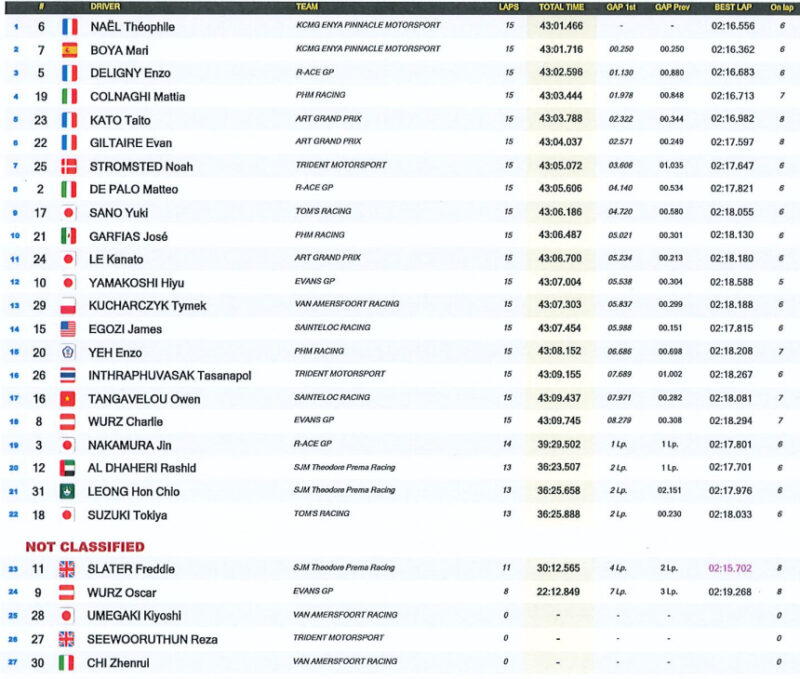The width and height of the screenshot is (800, 679).
Task: Click KCMG ENYA PINNACLE MOTORSPORT team in first row
Action: click(x=368, y=24)
